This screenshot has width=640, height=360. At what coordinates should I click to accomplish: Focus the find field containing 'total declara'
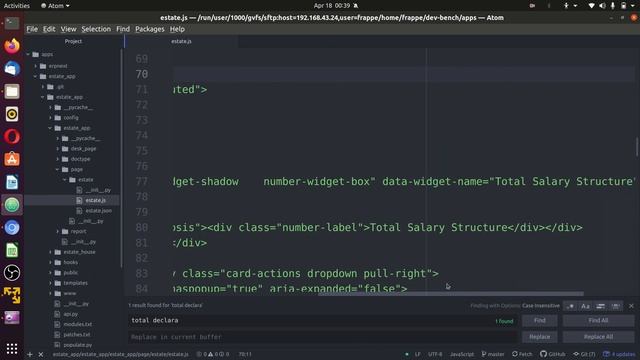[322, 320]
